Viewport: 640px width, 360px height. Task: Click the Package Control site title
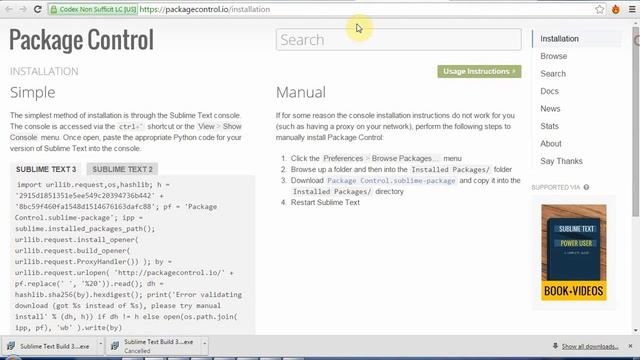tap(82, 40)
